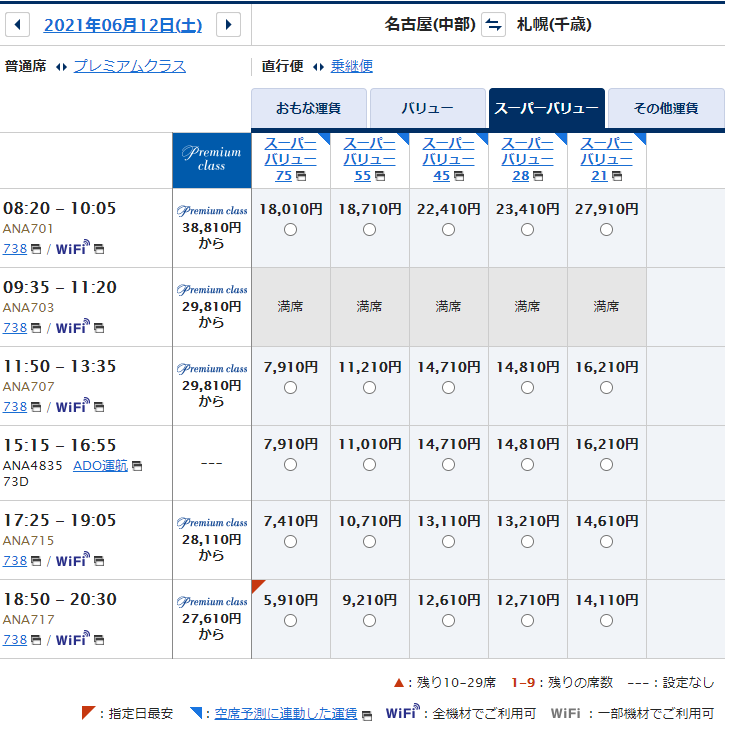Click WiFi icon on ANA707 row

(x=73, y=405)
